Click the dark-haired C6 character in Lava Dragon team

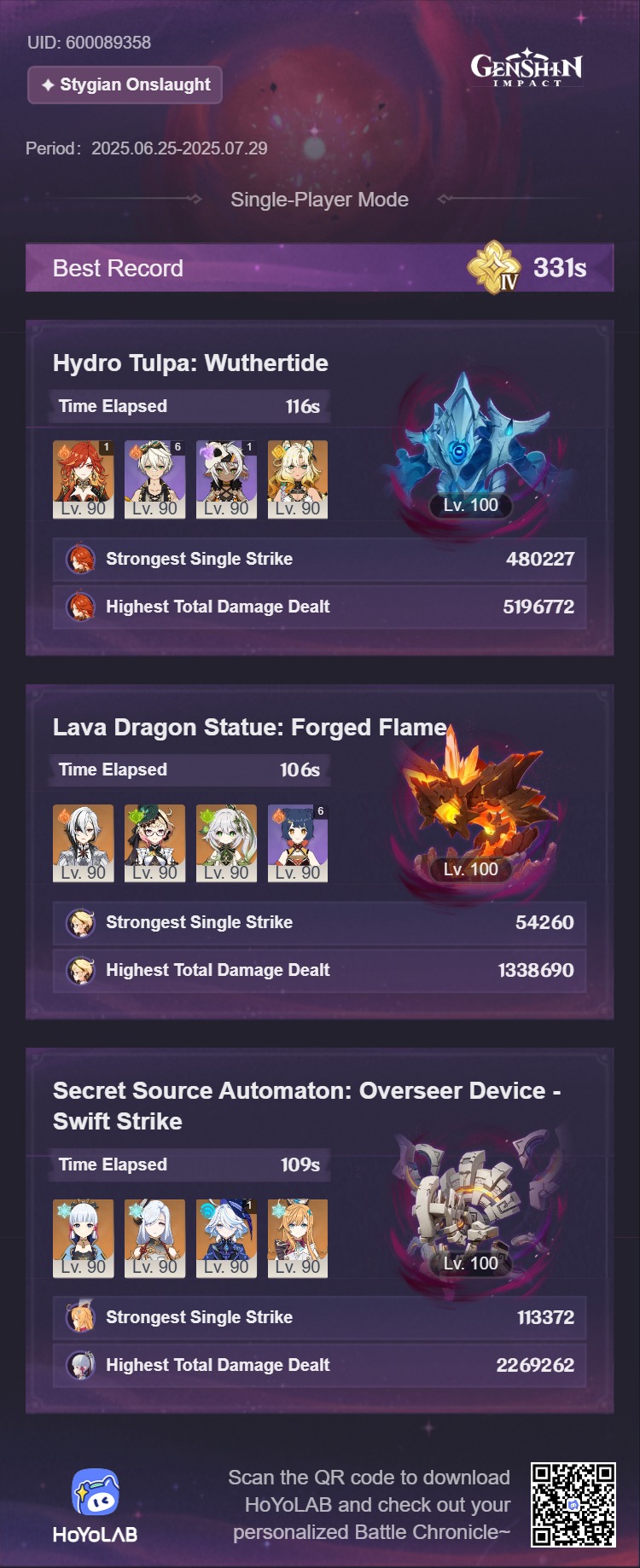coord(298,843)
